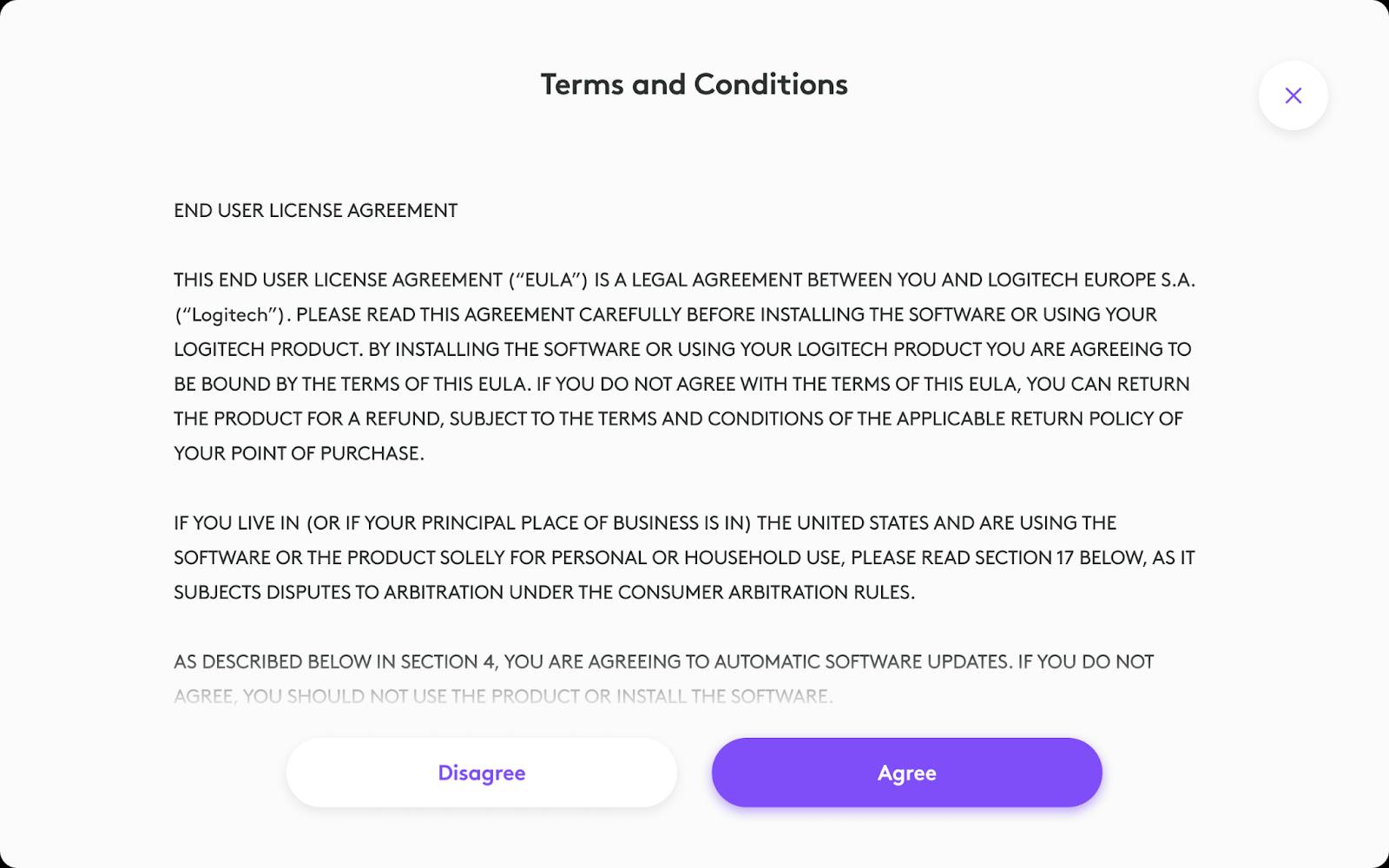Click the line starting BE BOUND BY THE TERMS
The width and height of the screenshot is (1389, 868).
click(x=681, y=385)
